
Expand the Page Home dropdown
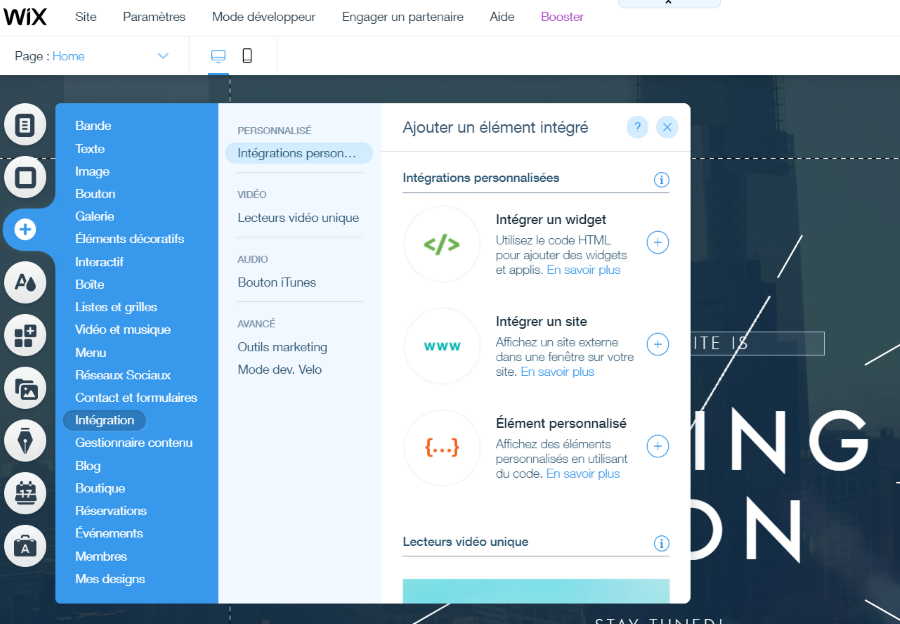[163, 56]
